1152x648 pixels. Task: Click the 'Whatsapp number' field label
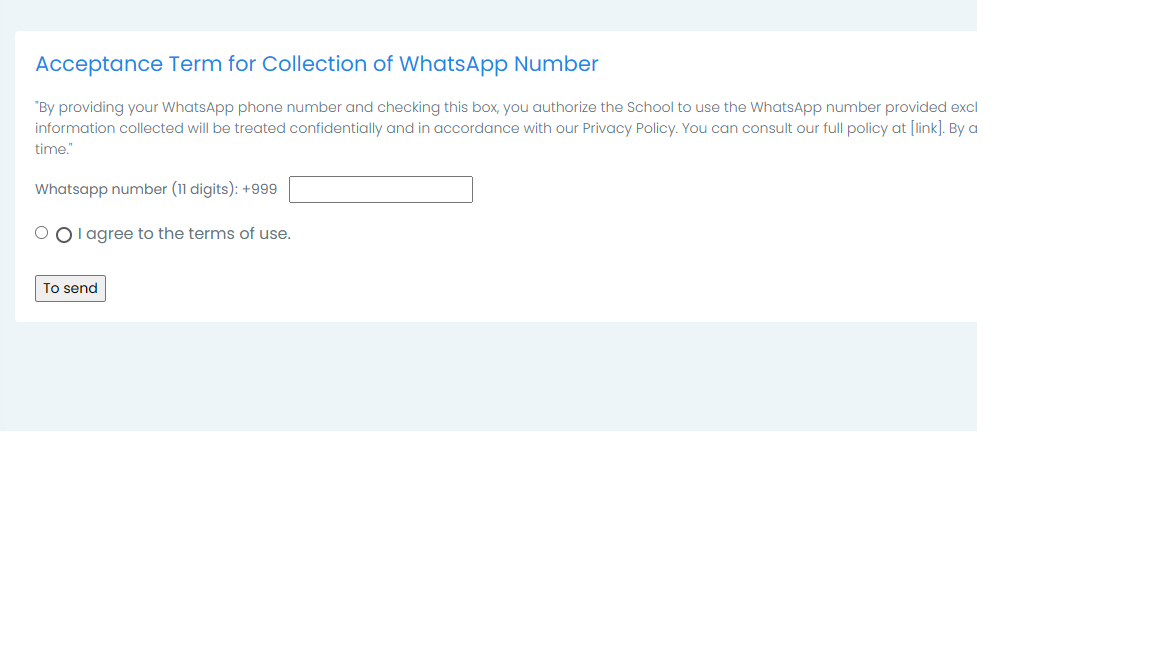tap(101, 190)
